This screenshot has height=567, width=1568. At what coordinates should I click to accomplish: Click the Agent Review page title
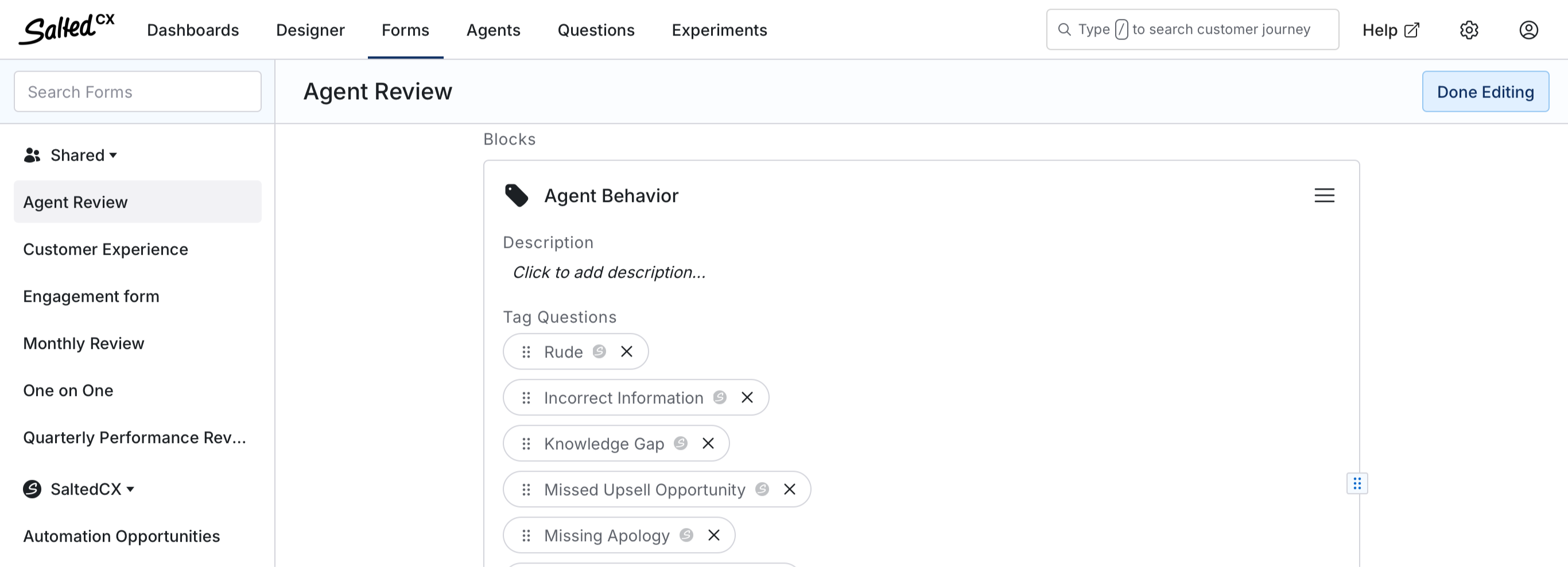pyautogui.click(x=378, y=91)
